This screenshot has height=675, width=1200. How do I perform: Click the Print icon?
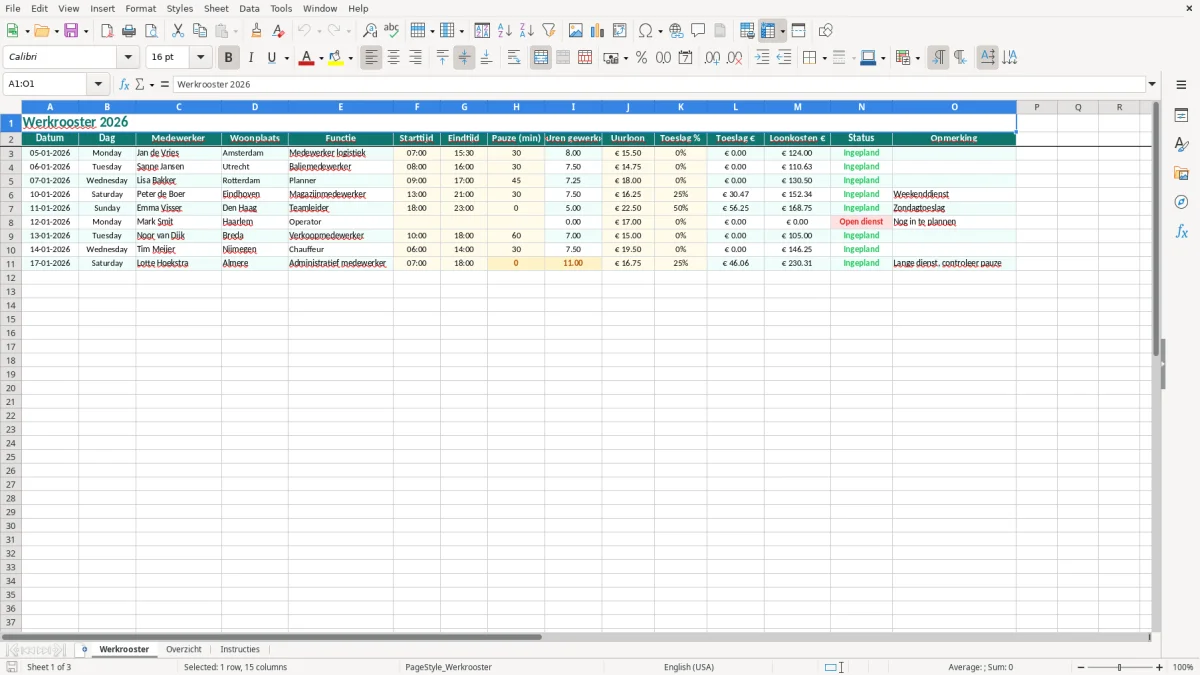(129, 31)
